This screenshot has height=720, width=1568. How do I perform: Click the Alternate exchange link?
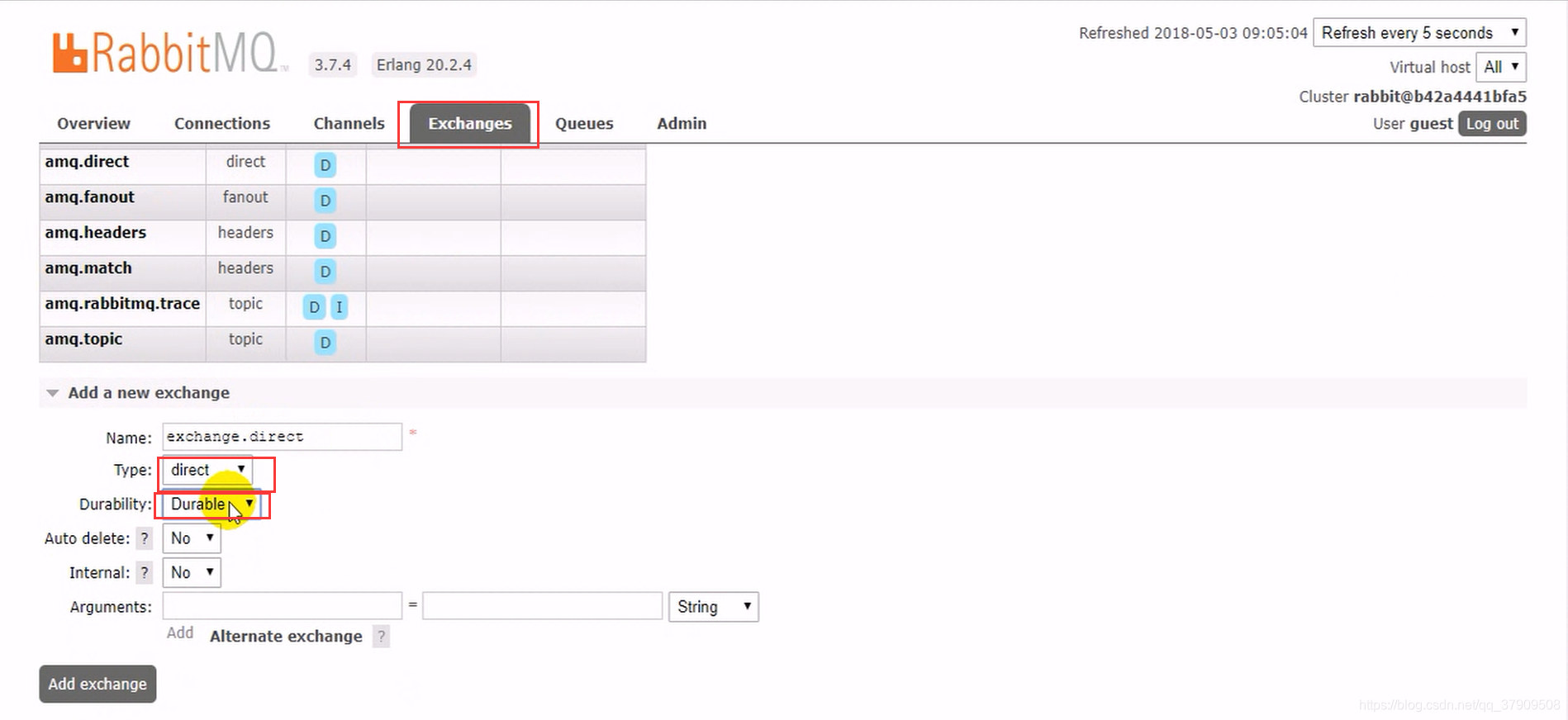(286, 637)
